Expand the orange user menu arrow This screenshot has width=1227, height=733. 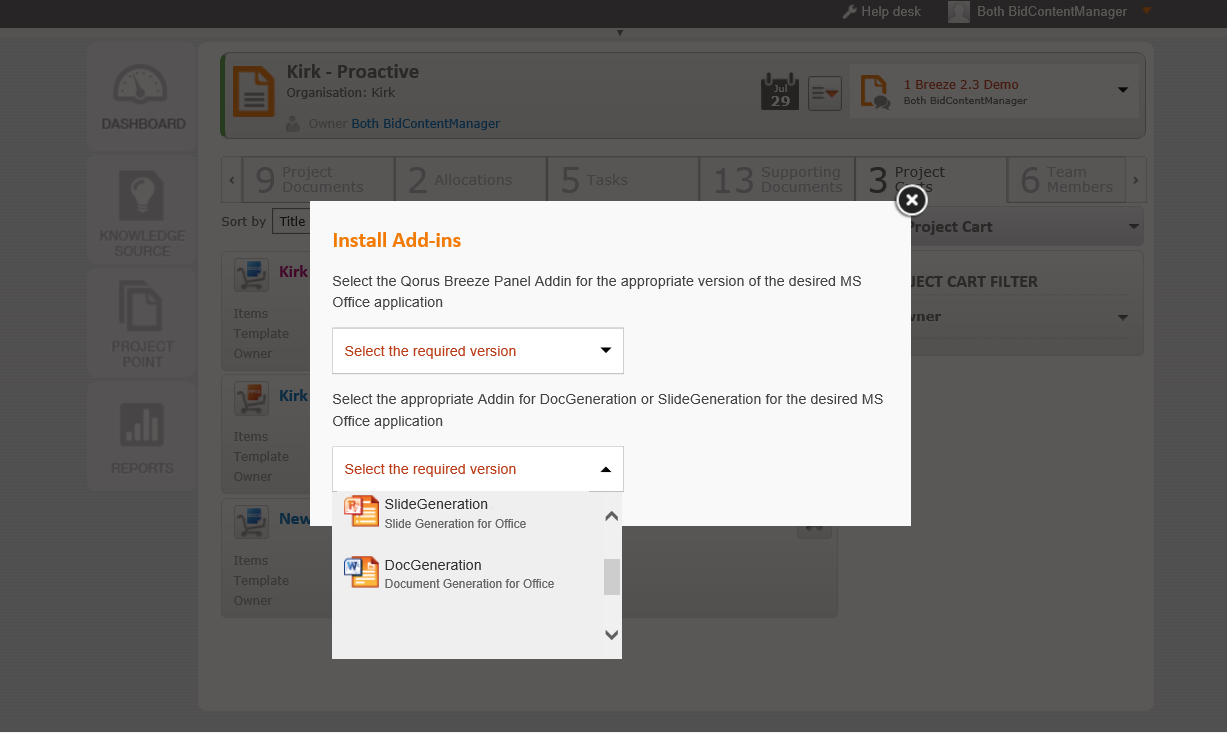click(1147, 11)
